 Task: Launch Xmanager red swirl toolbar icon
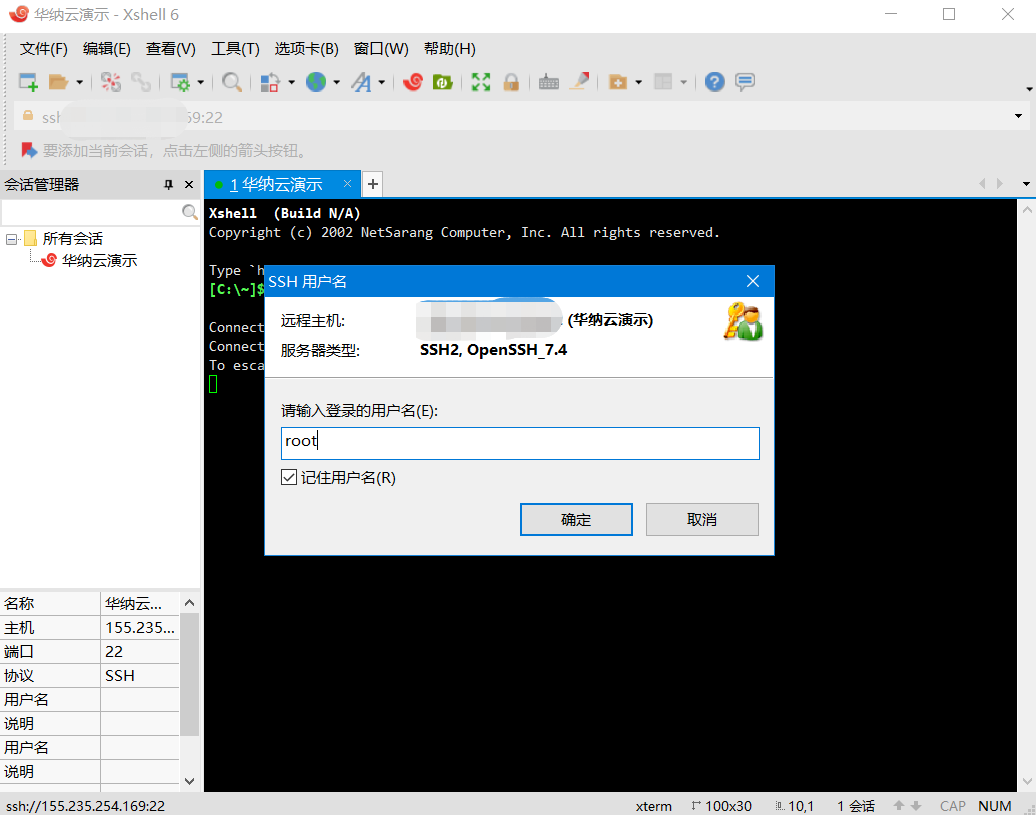click(x=413, y=82)
